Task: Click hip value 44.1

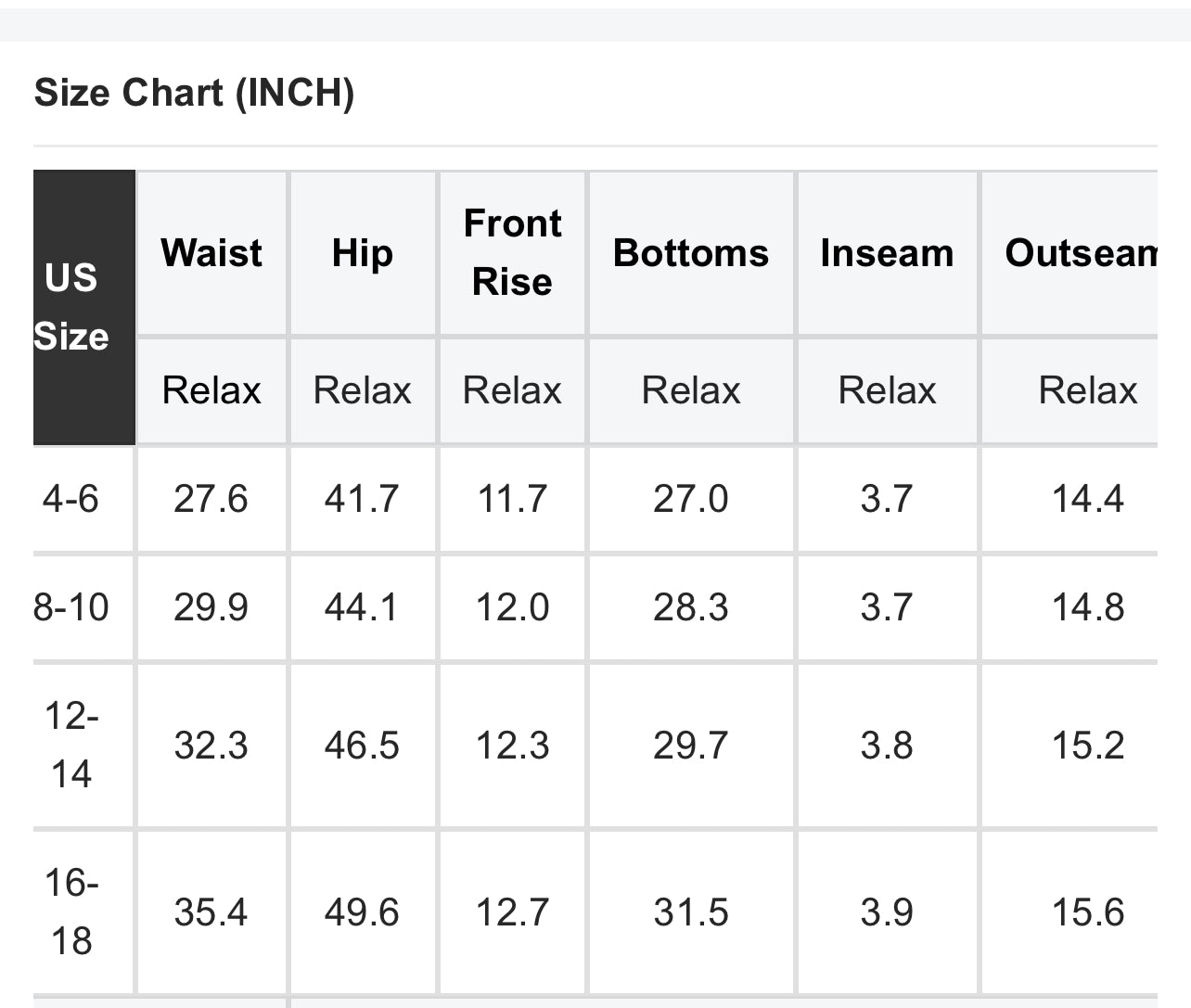Action: click(x=362, y=607)
